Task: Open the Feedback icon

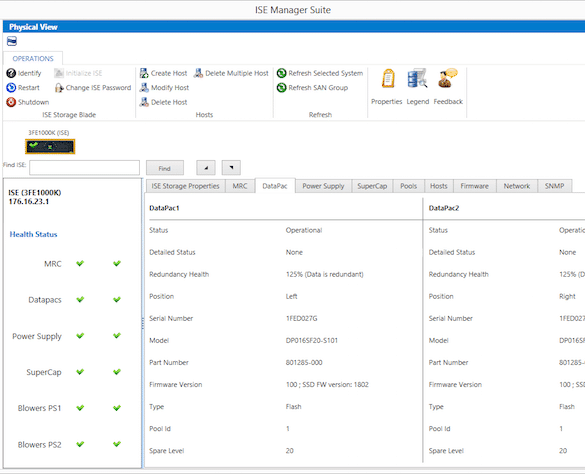Action: (447, 79)
